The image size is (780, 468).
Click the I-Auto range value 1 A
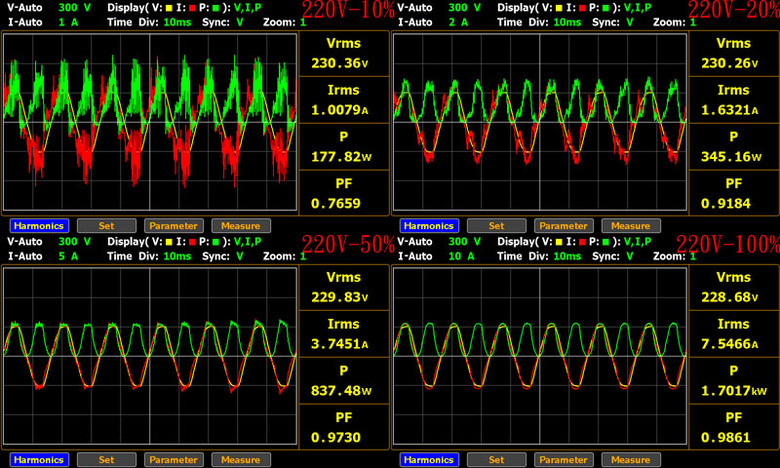coord(68,22)
